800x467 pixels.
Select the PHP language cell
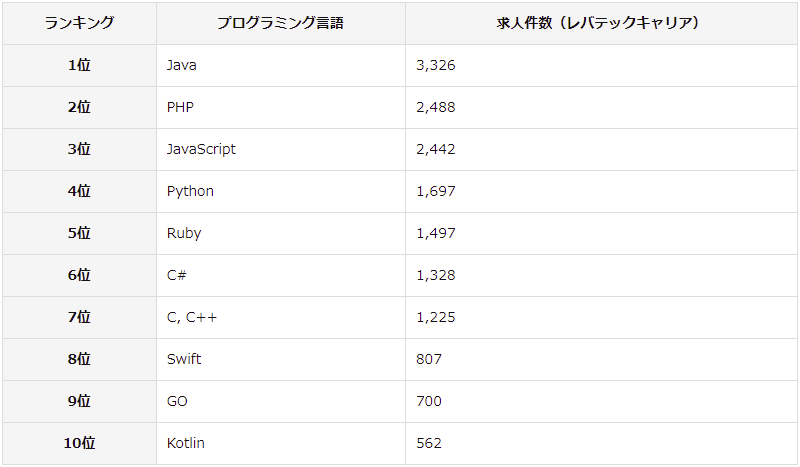point(281,107)
